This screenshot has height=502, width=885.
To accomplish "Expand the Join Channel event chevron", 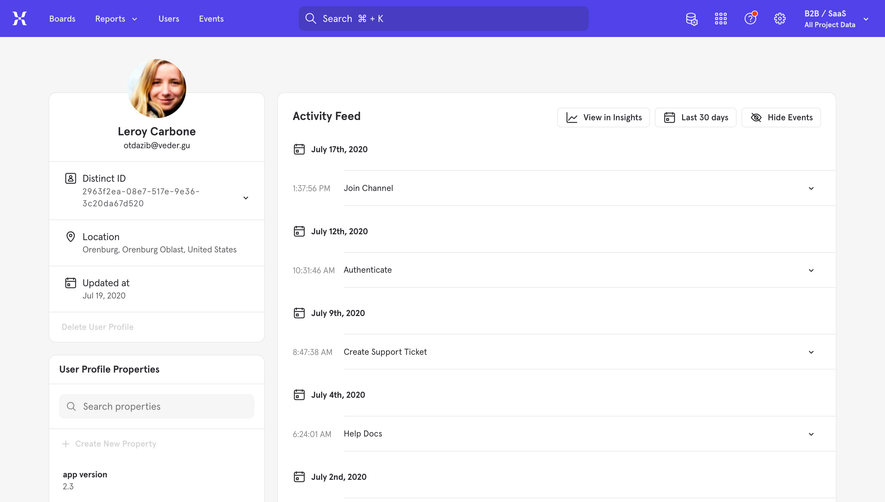I will (811, 189).
